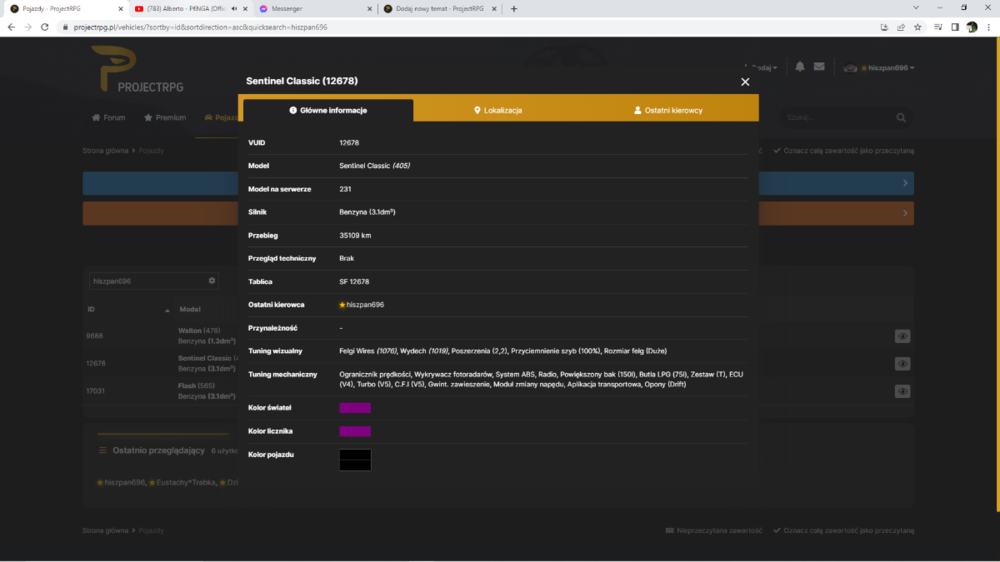Toggle eye icon for vehicle 12678
This screenshot has width=1000, height=562.
[902, 364]
